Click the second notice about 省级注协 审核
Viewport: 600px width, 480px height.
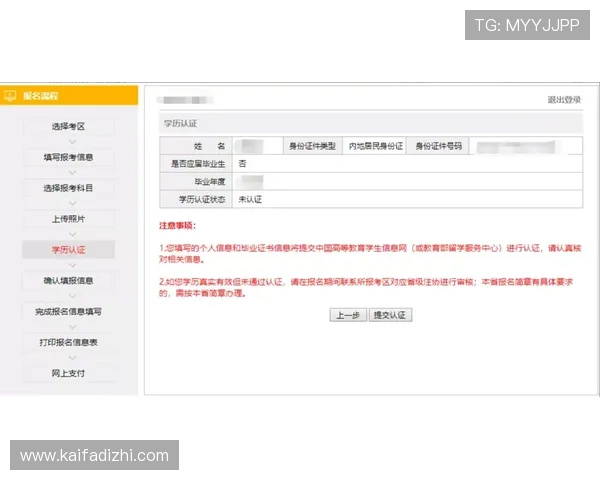click(x=366, y=287)
